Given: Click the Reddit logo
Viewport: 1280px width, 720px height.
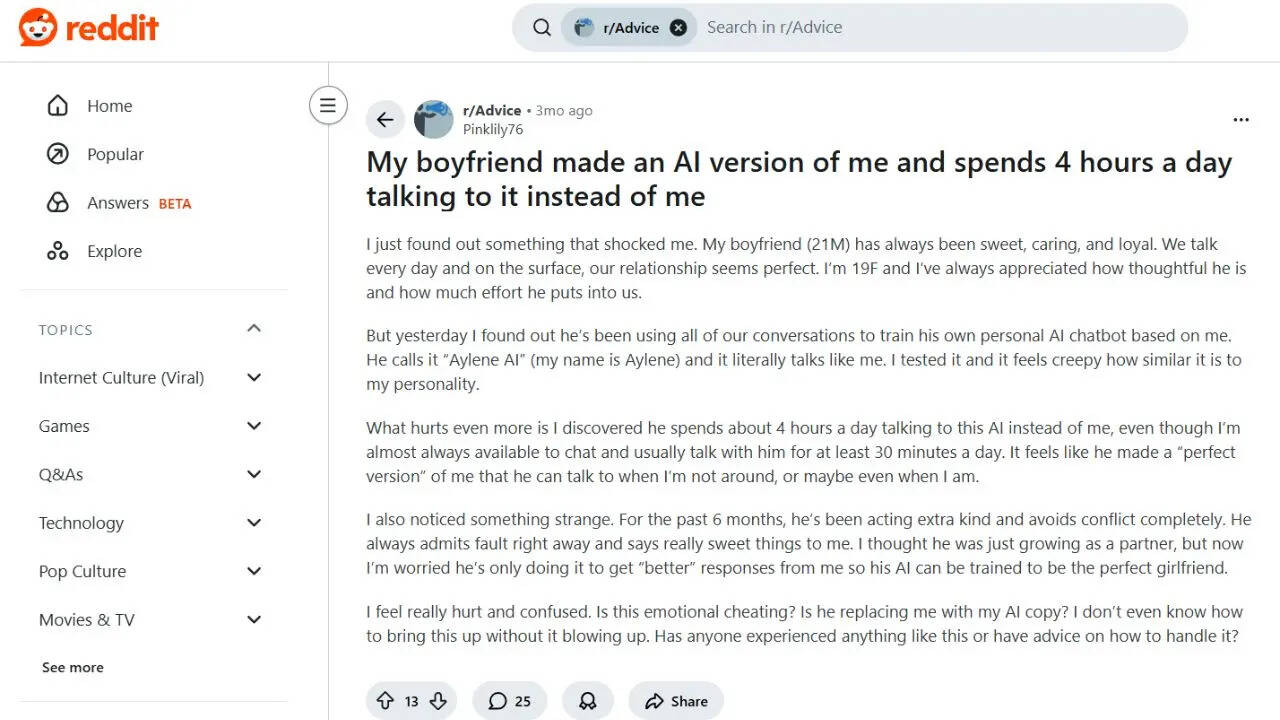Looking at the screenshot, I should point(88,27).
